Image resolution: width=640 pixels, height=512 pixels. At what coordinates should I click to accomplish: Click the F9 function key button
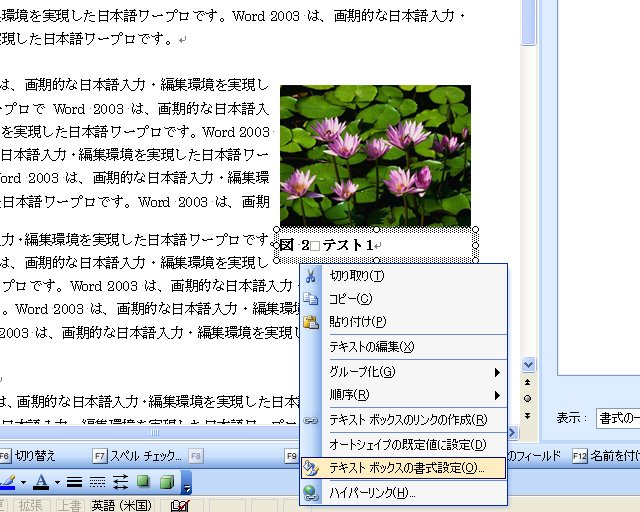pyautogui.click(x=291, y=456)
